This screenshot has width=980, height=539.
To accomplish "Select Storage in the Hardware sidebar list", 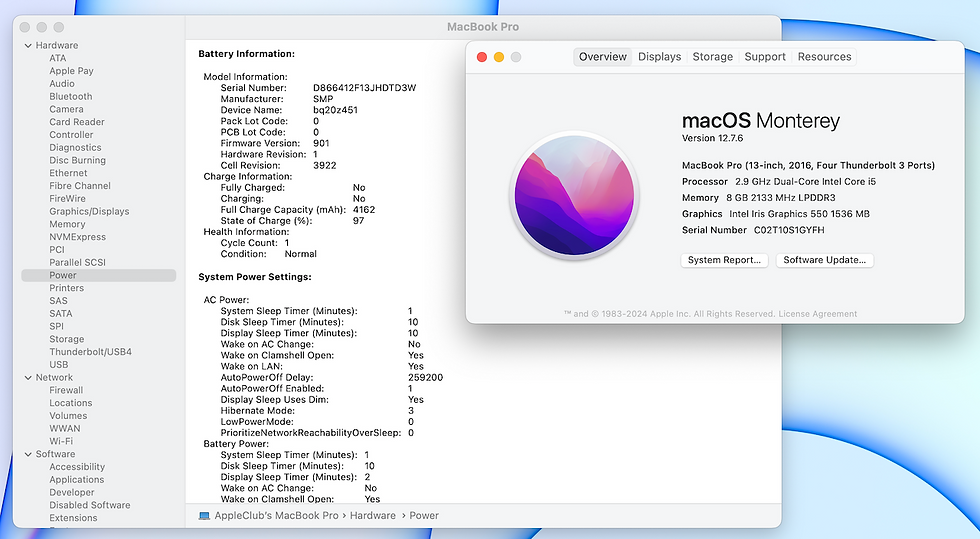I will [x=67, y=339].
